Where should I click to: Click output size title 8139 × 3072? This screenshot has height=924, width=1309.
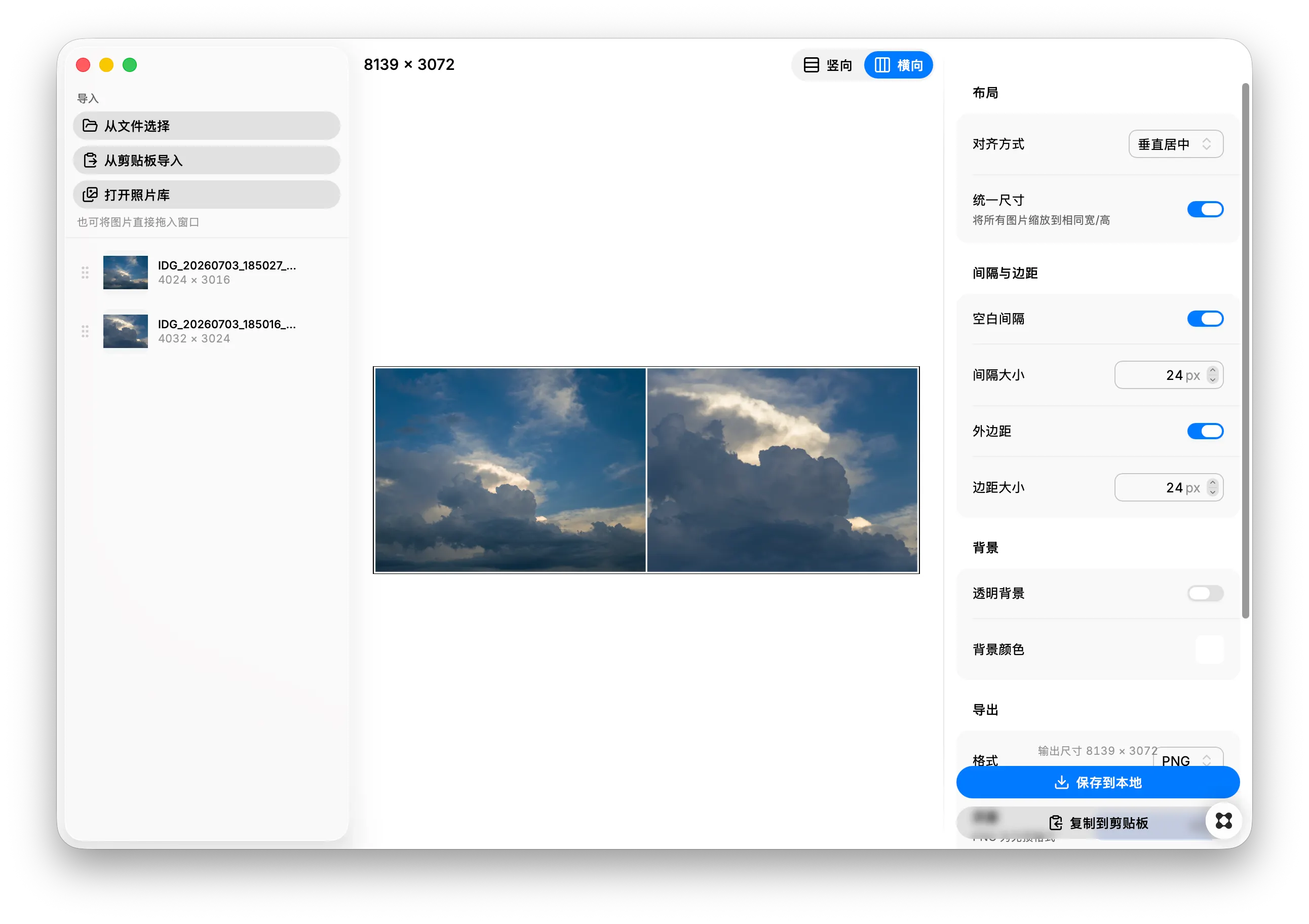point(409,64)
